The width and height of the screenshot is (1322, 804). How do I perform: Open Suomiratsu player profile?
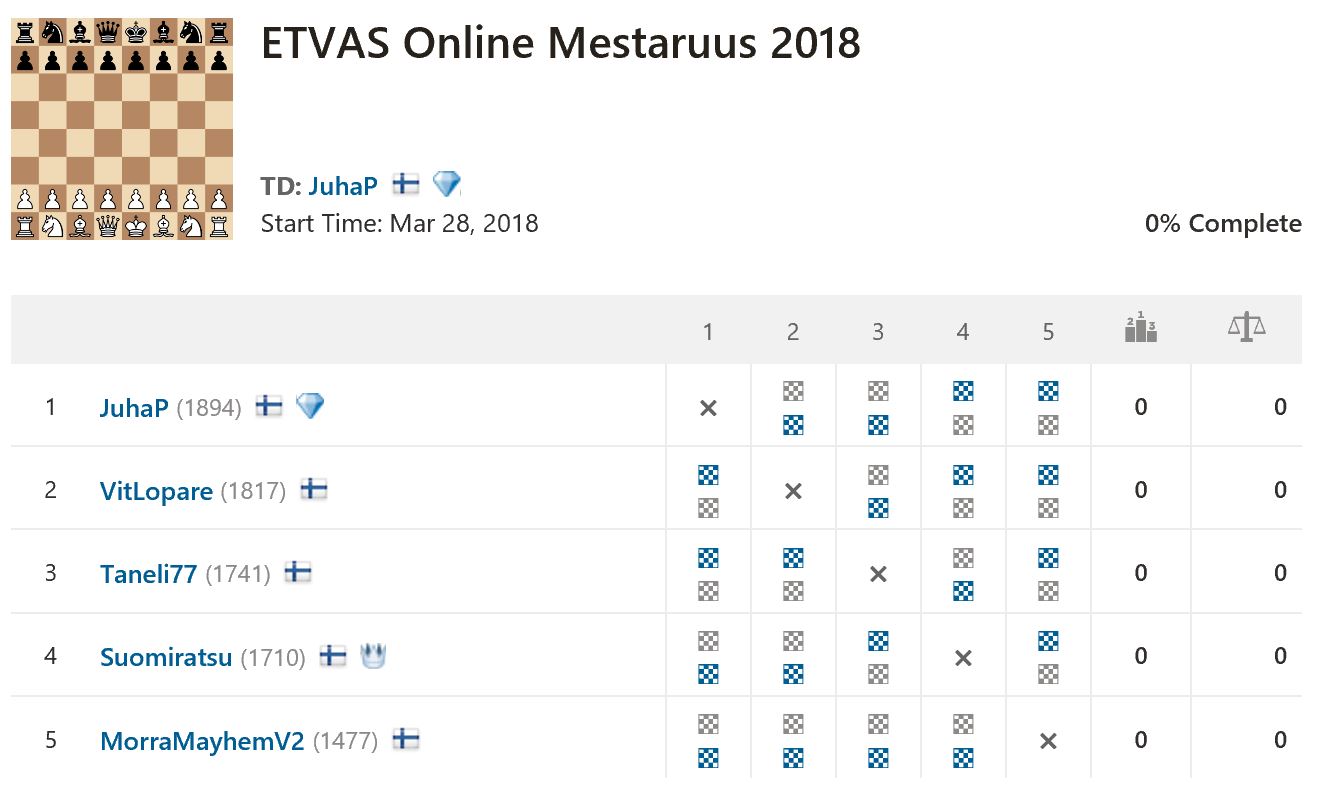(166, 657)
